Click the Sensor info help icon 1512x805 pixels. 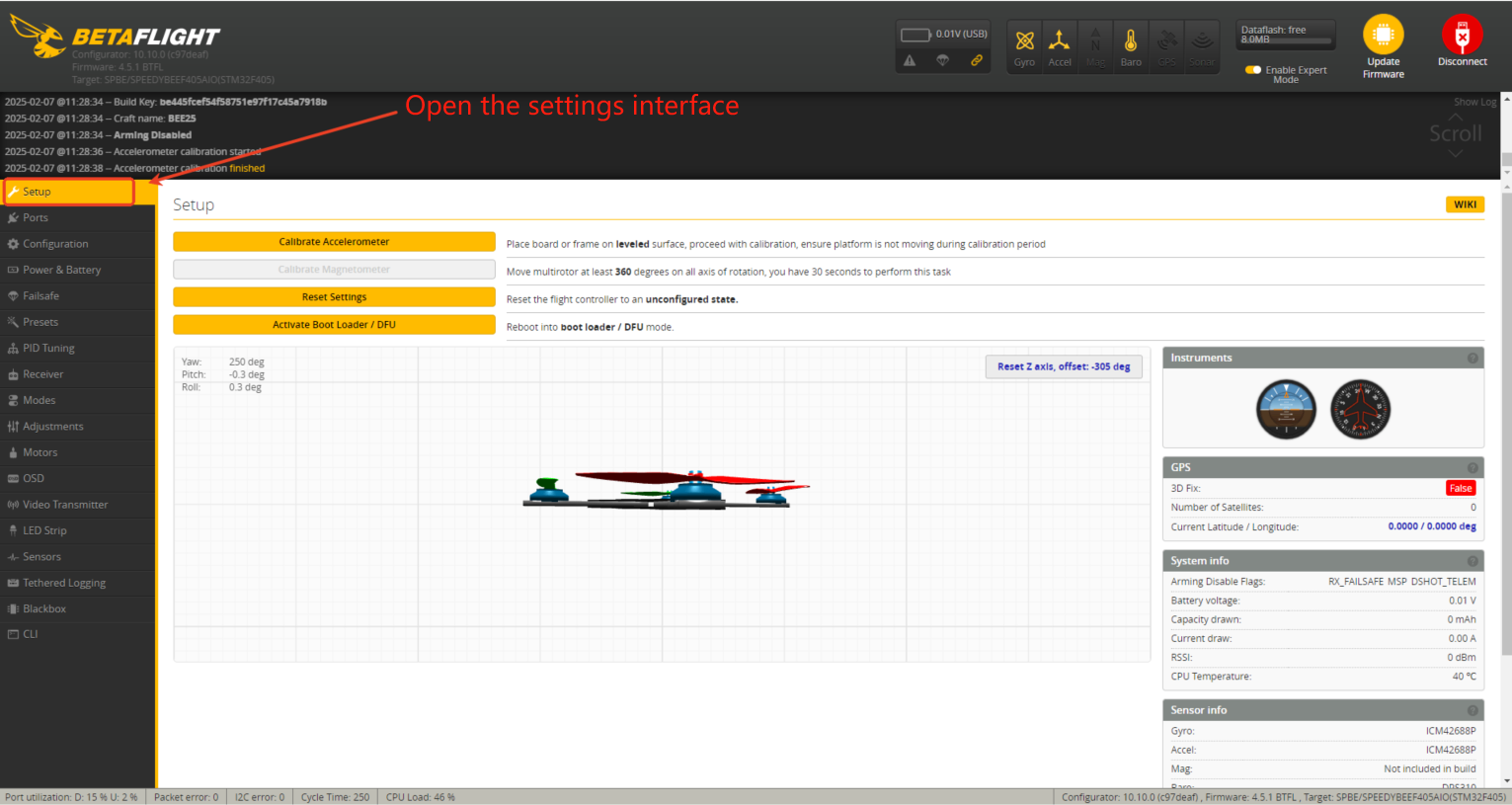coord(1472,711)
